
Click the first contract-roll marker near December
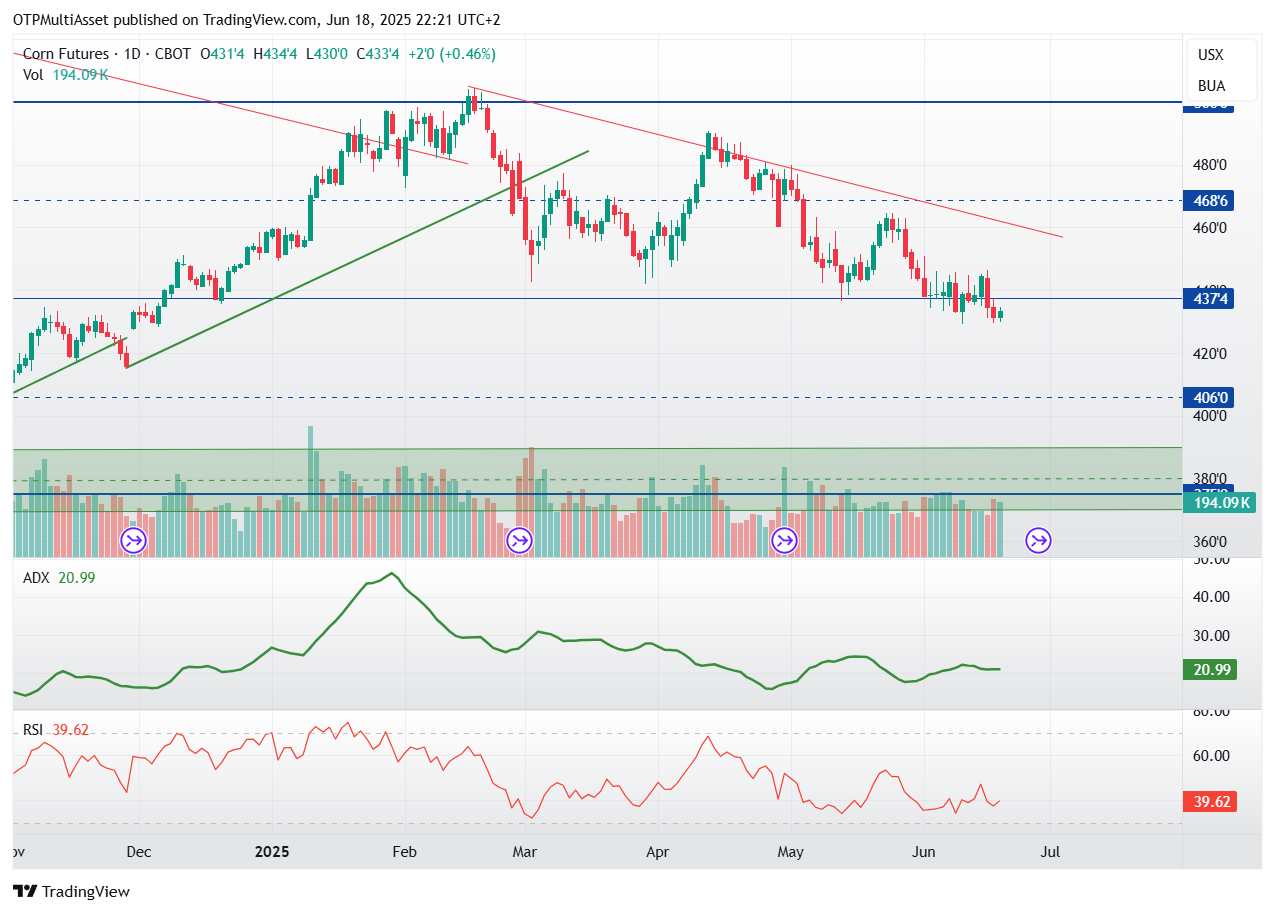point(133,541)
